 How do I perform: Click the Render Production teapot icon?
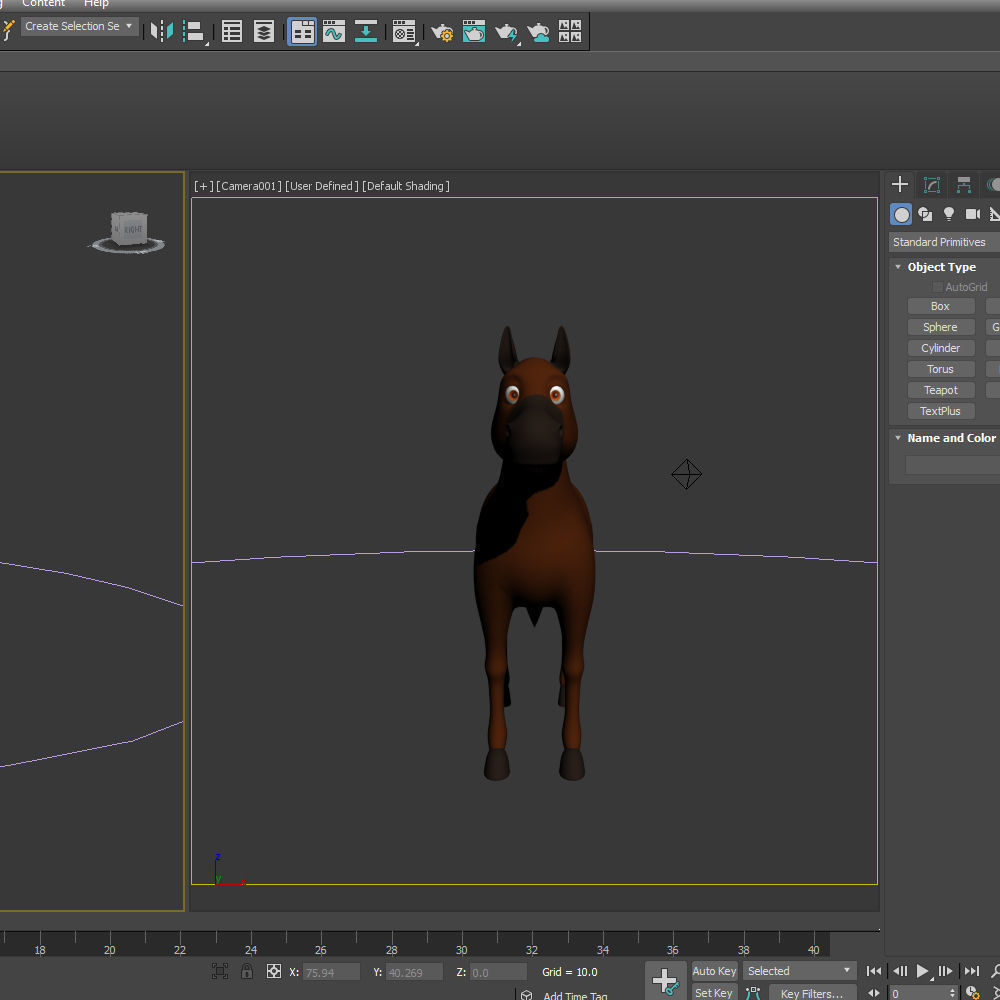pos(506,31)
